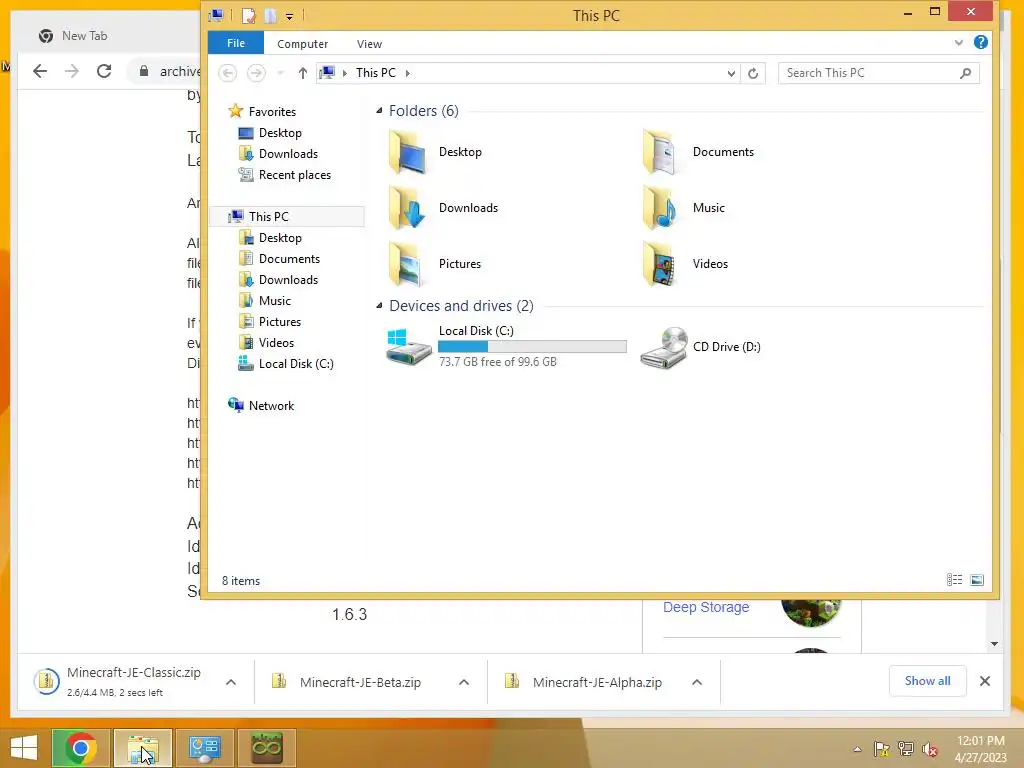Click the muted volume tray icon
1024x768 pixels.
click(930, 749)
